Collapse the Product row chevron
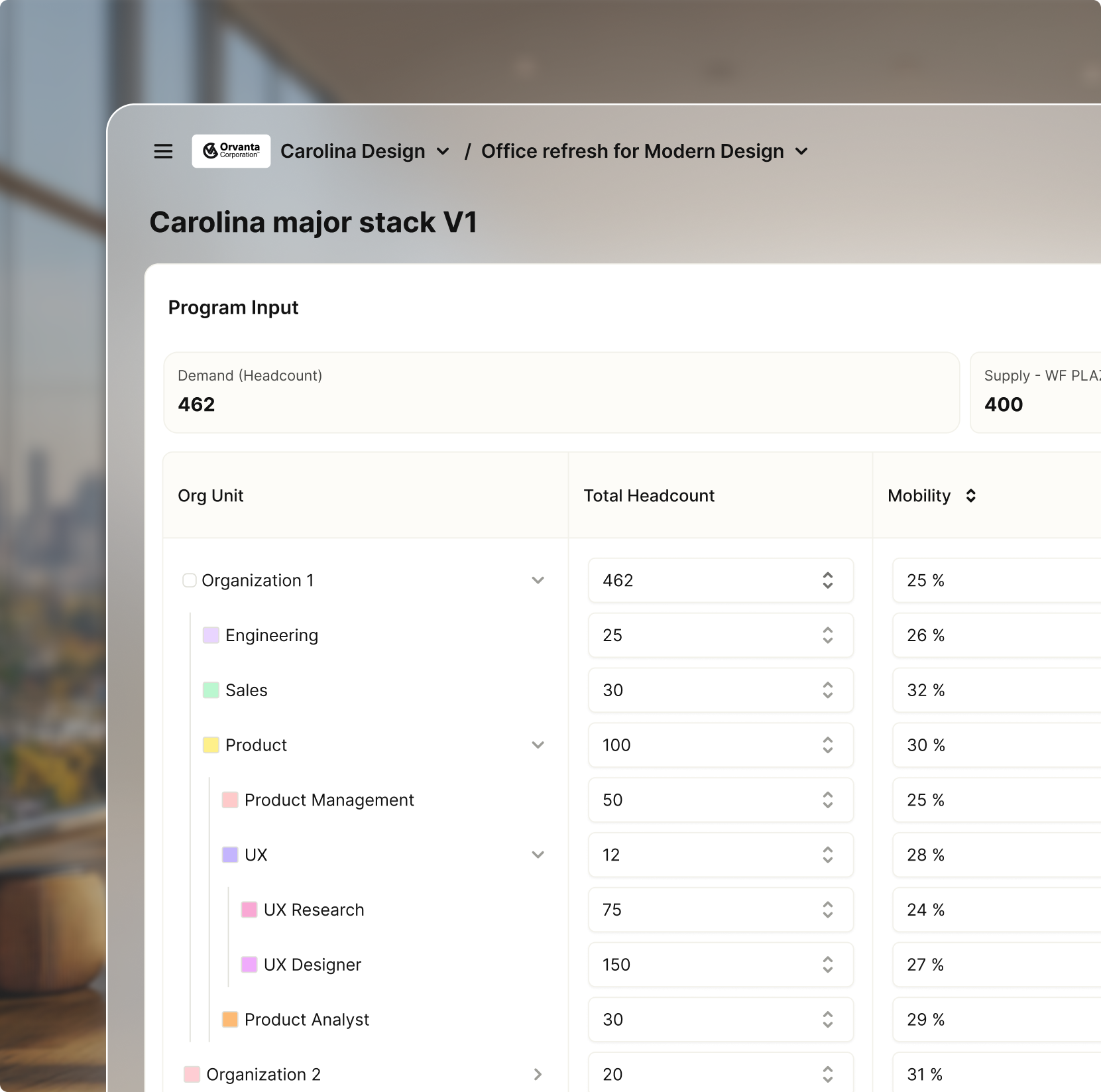Screen dimensions: 1101x1092 [538, 745]
